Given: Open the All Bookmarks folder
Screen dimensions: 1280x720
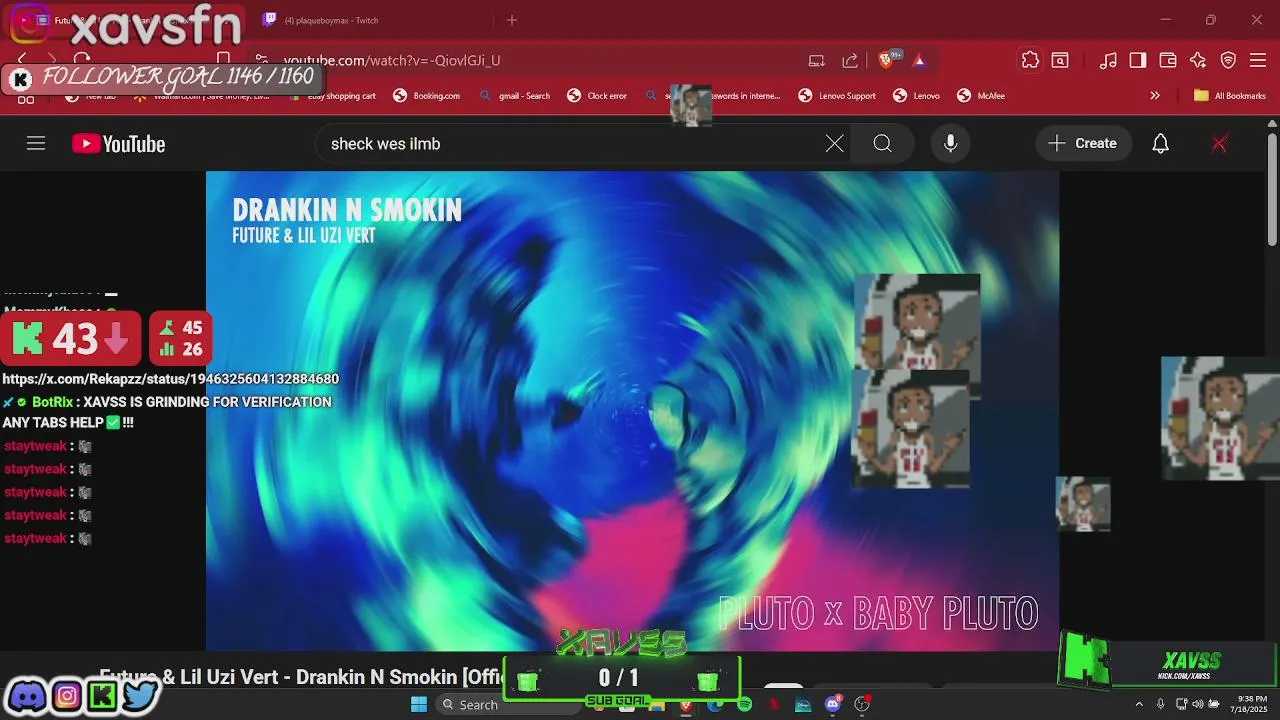Looking at the screenshot, I should [x=1230, y=96].
